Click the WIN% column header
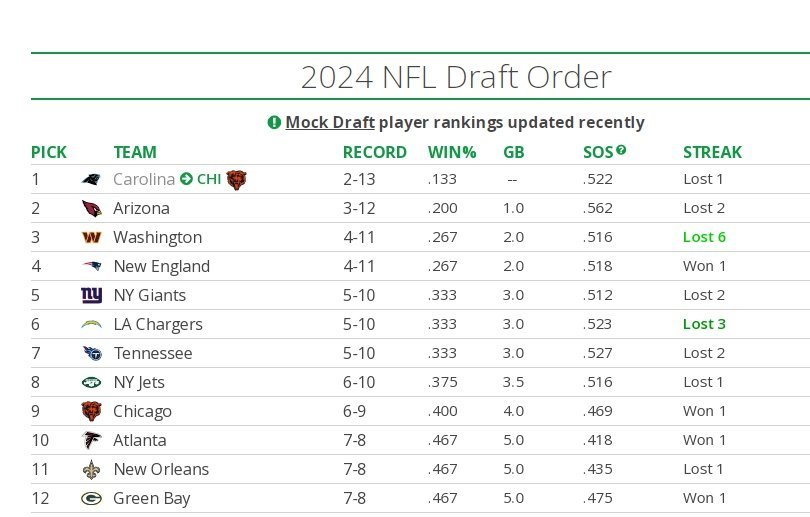Screen dimensions: 810x517 tap(452, 152)
